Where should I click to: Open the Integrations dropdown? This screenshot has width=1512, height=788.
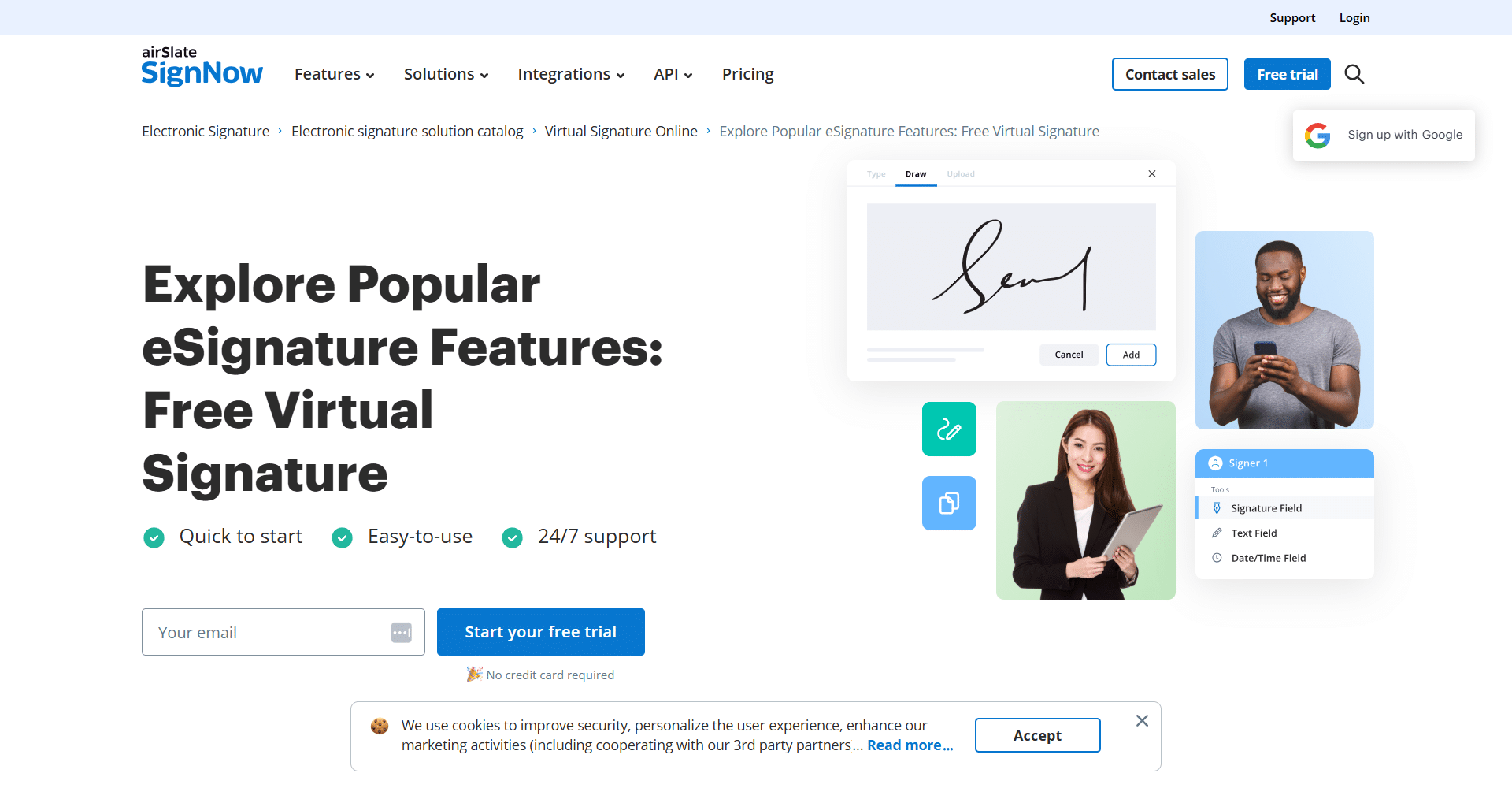[571, 74]
